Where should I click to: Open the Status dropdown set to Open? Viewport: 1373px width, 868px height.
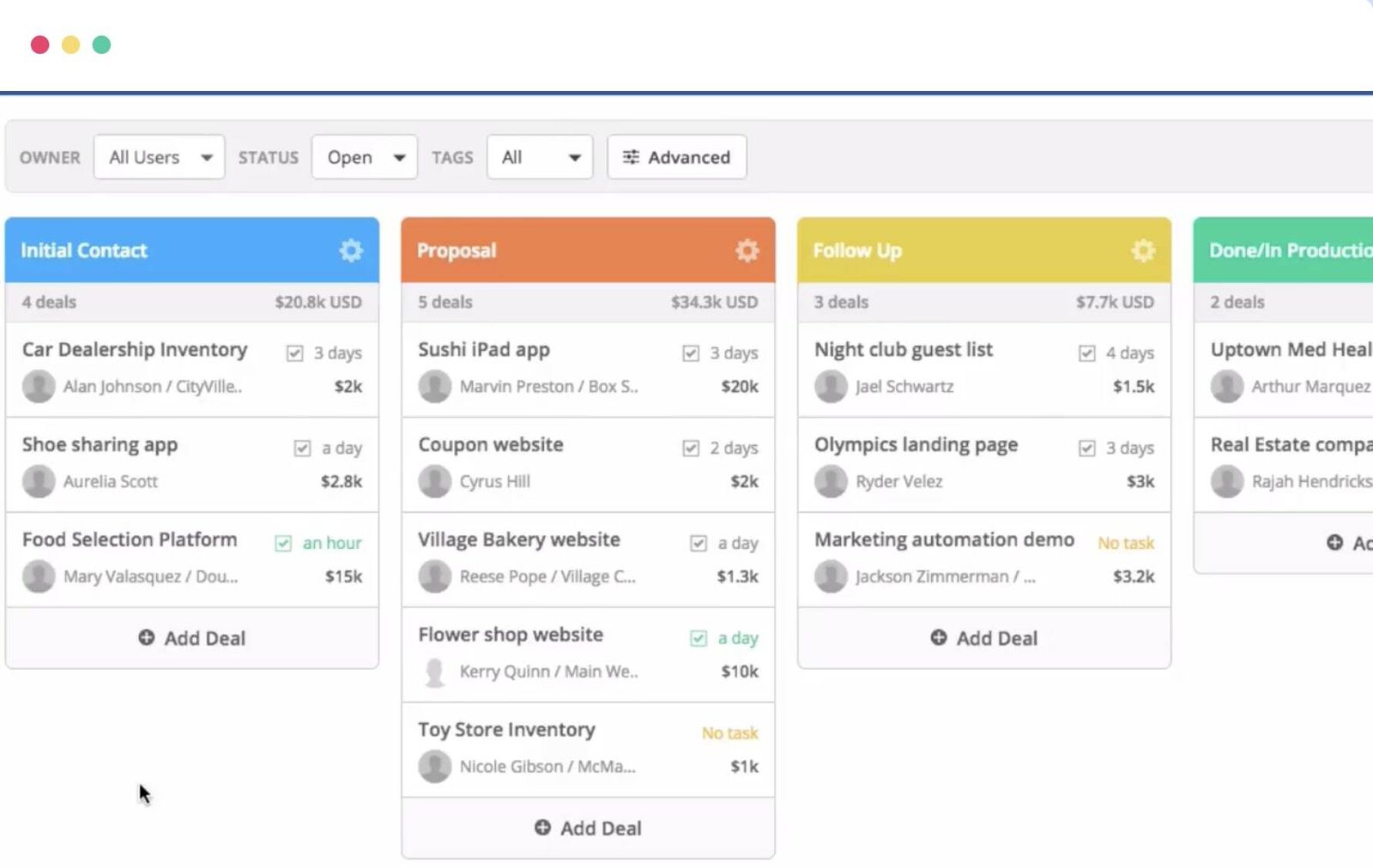pos(365,158)
